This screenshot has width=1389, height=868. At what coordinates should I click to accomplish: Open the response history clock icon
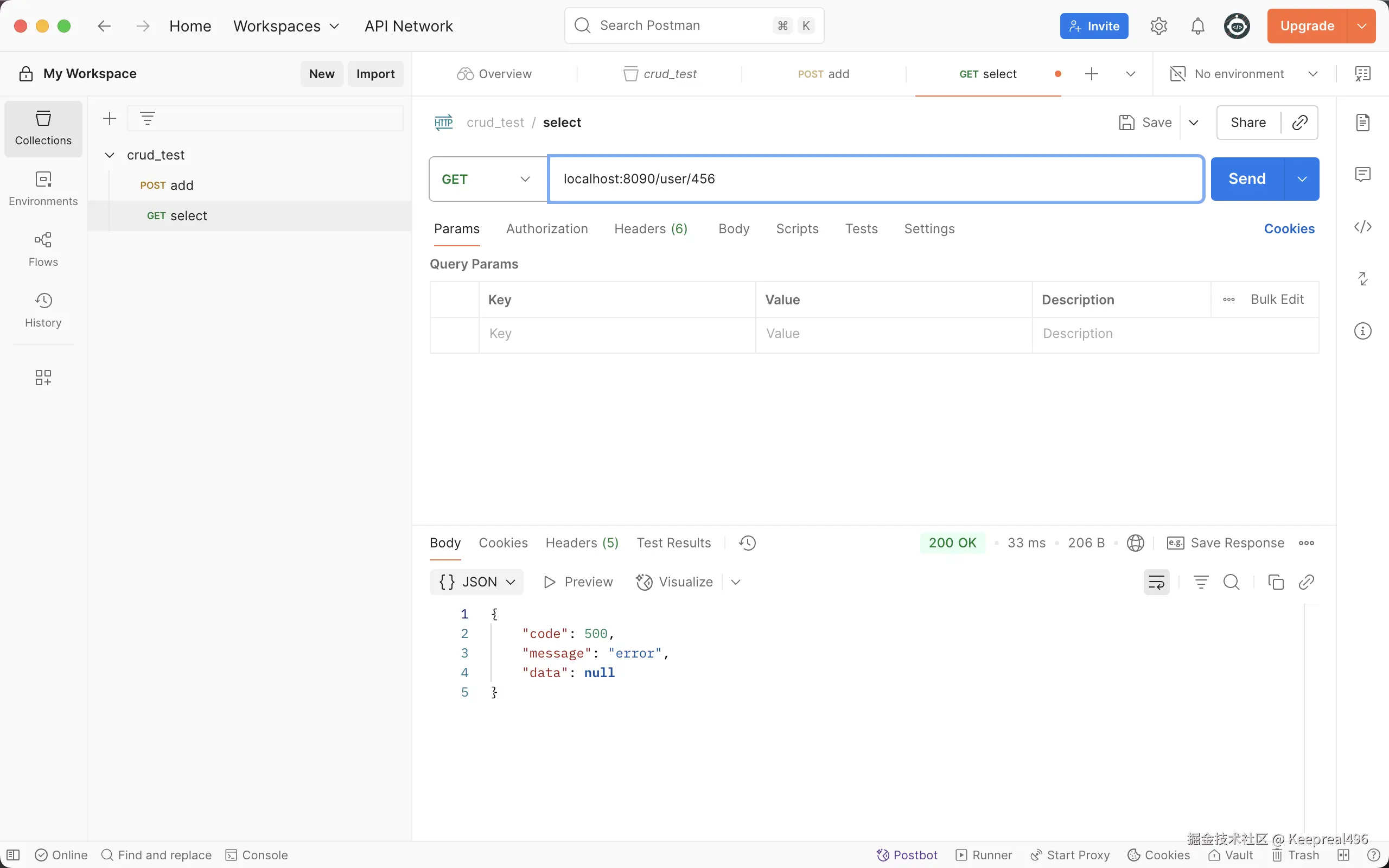tap(747, 543)
